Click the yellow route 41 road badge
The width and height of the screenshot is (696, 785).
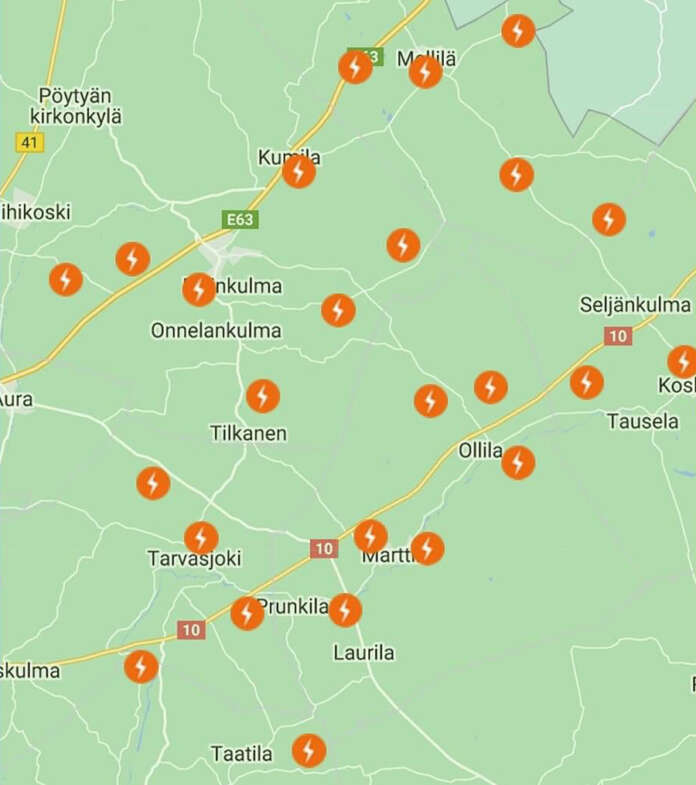pos(30,143)
